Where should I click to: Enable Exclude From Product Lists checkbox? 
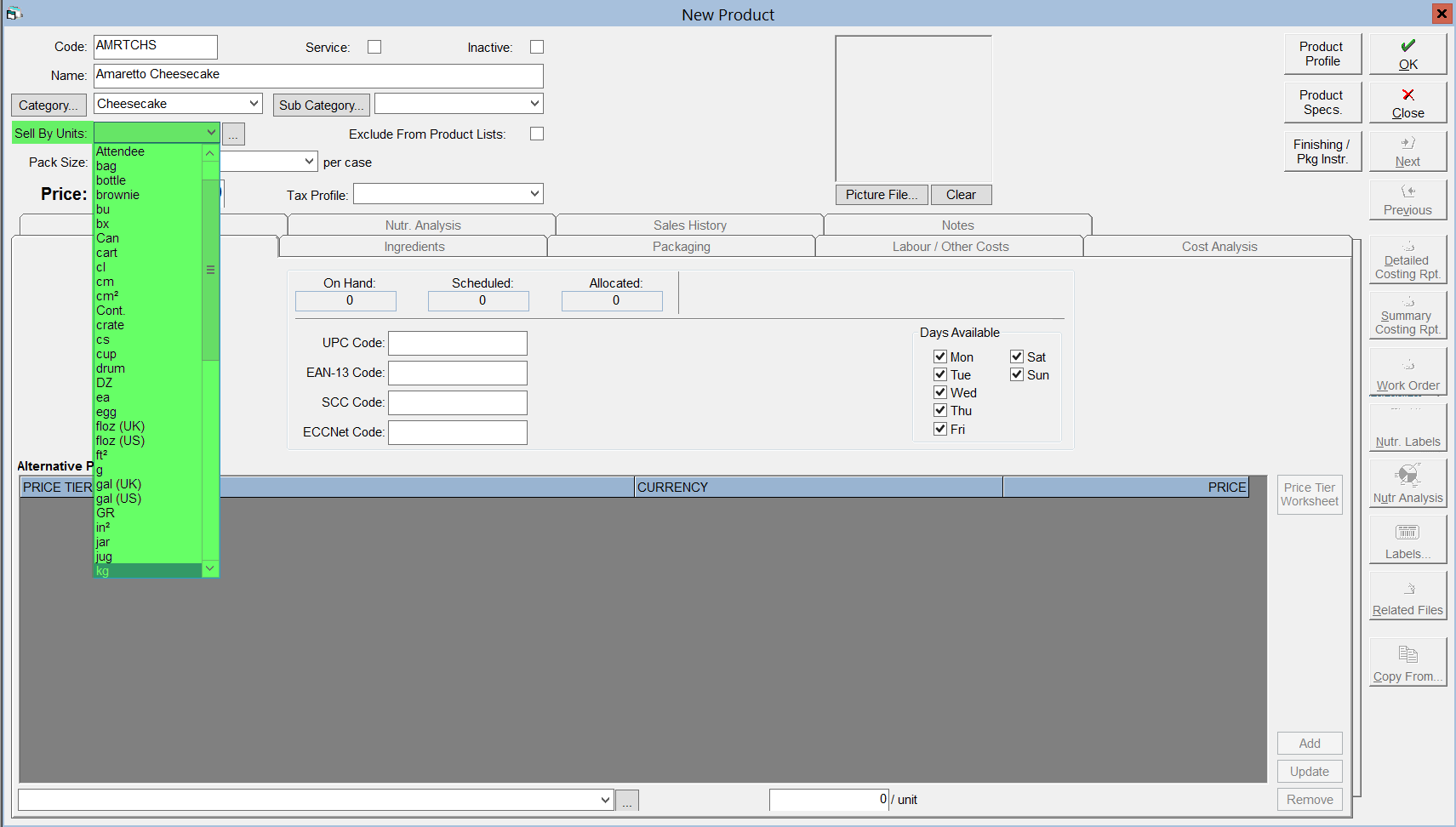[x=537, y=134]
